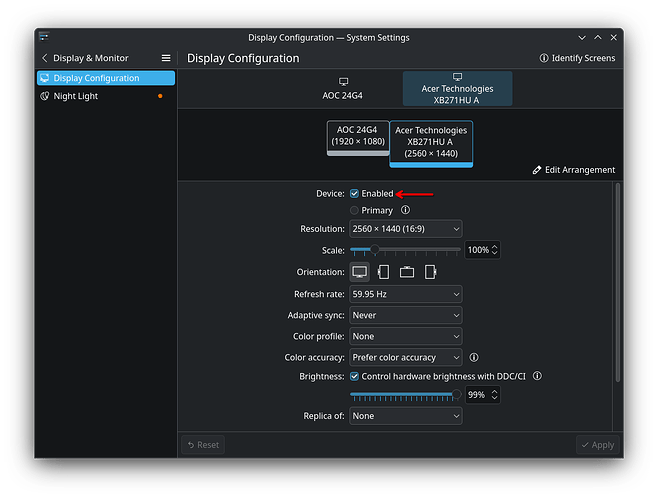Open the Resolution dropdown
The width and height of the screenshot is (658, 499).
[x=406, y=229]
